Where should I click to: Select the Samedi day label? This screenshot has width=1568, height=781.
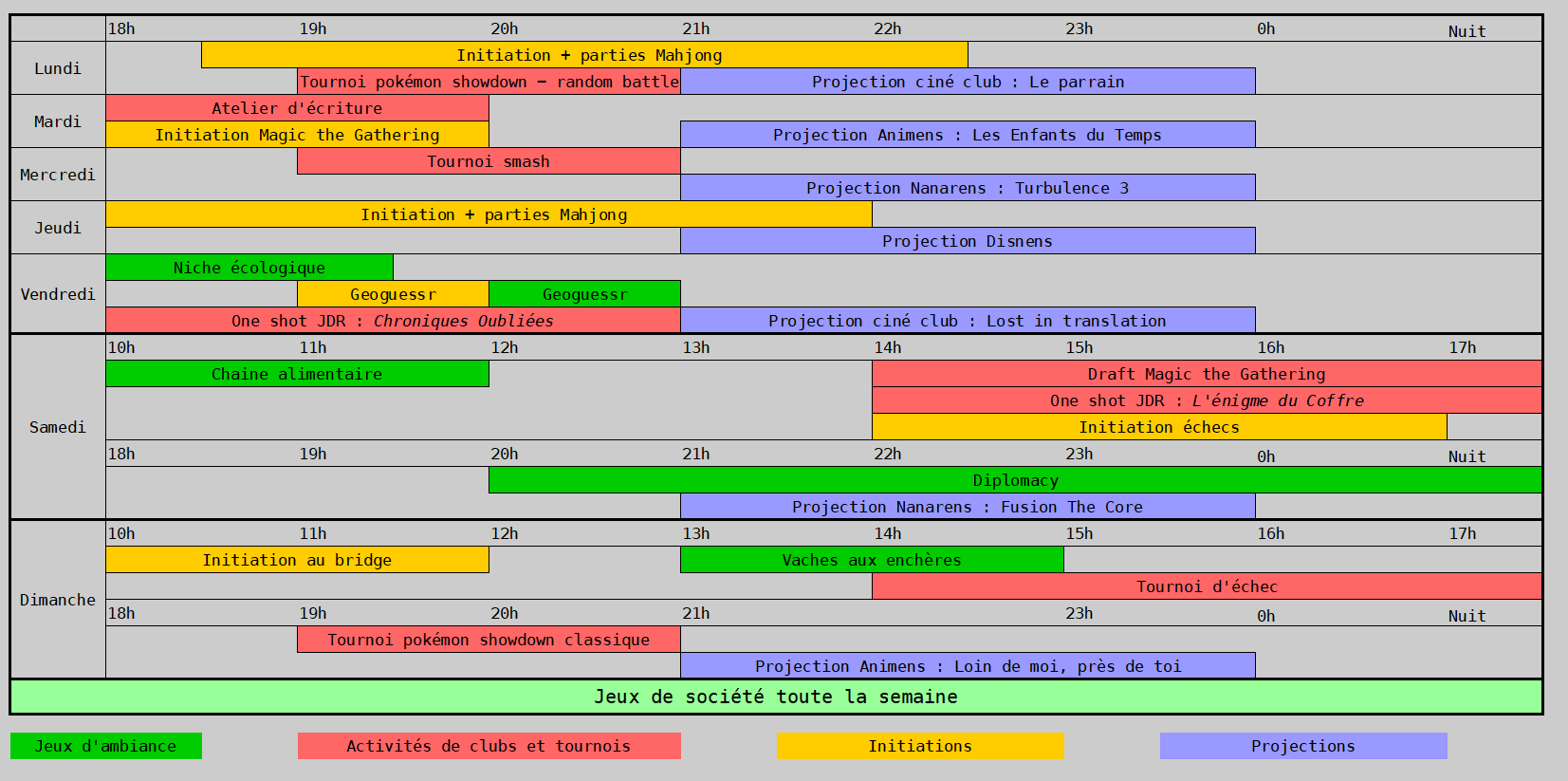point(58,427)
